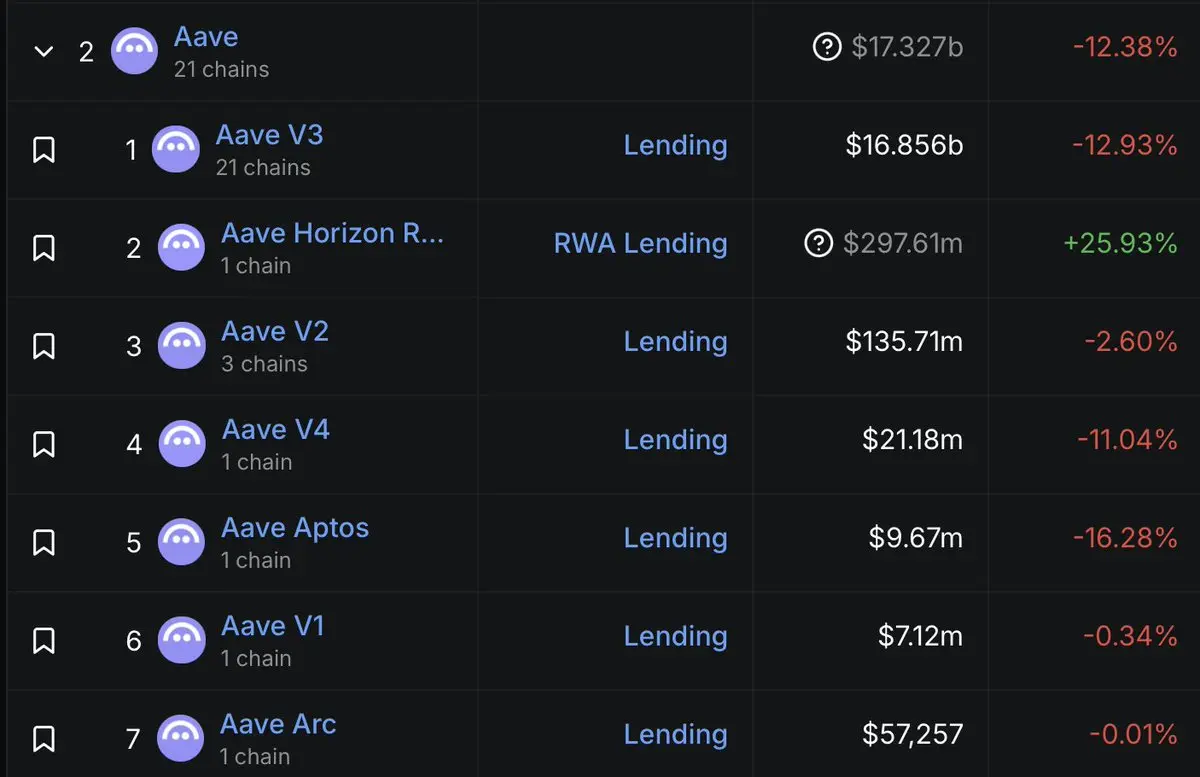Open Lending category in Aave V4 row

[675, 441]
